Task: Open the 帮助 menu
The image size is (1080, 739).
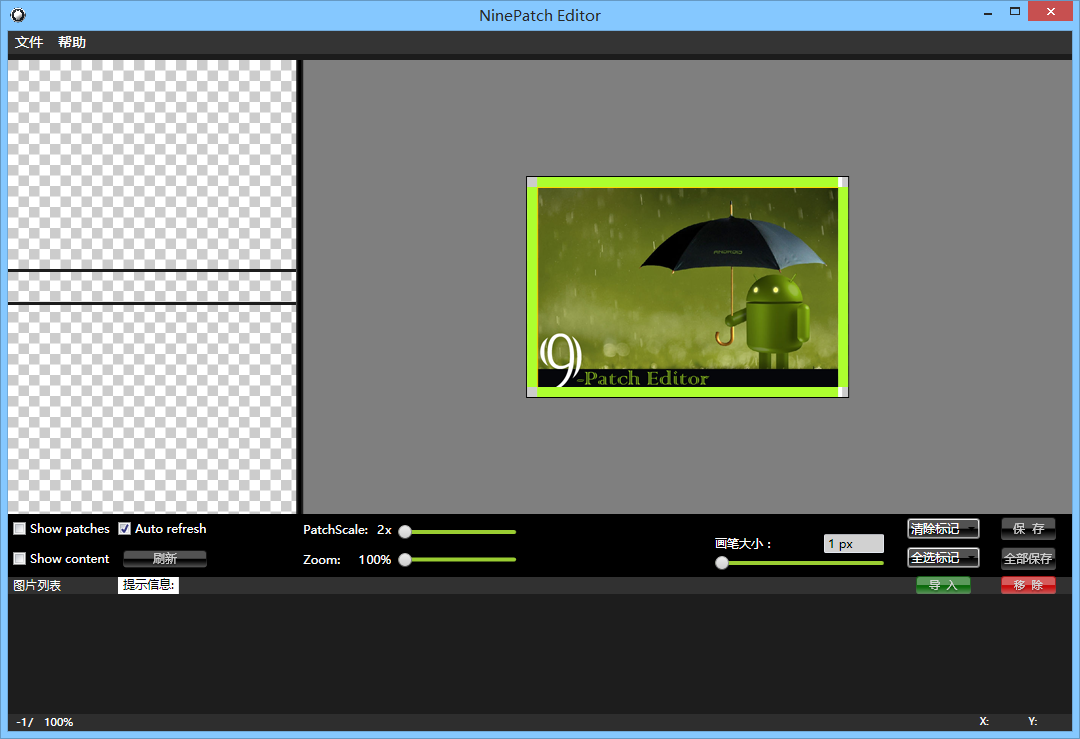Action: 72,42
